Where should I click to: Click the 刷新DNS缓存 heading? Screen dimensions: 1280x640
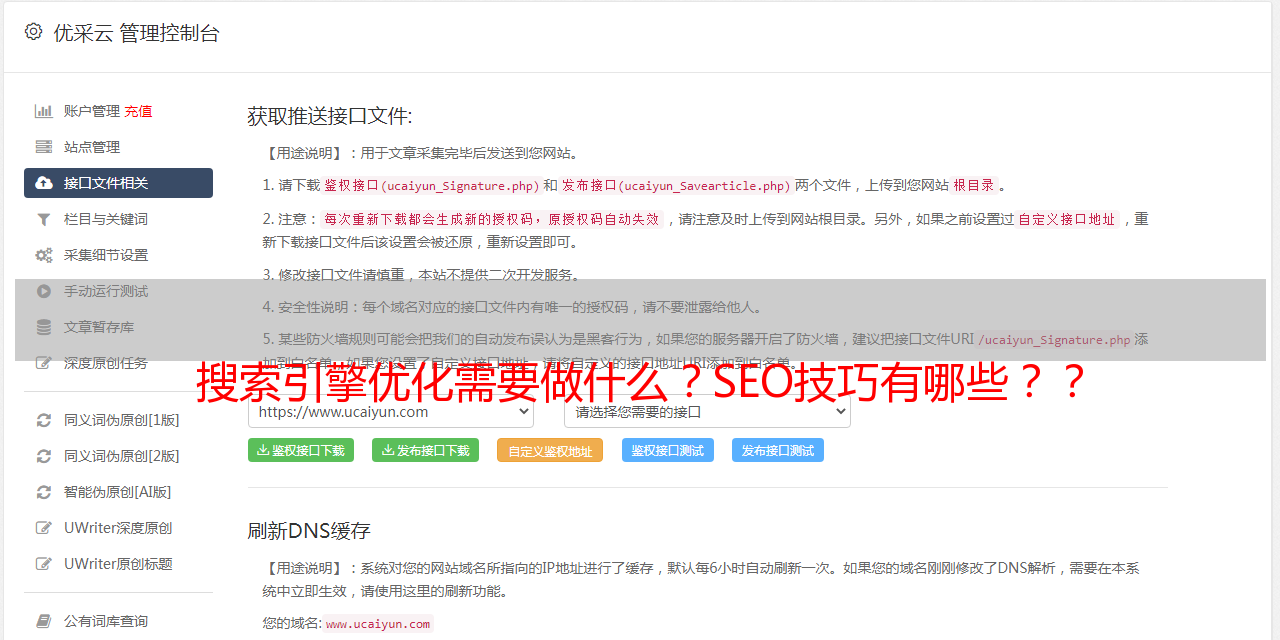(309, 531)
